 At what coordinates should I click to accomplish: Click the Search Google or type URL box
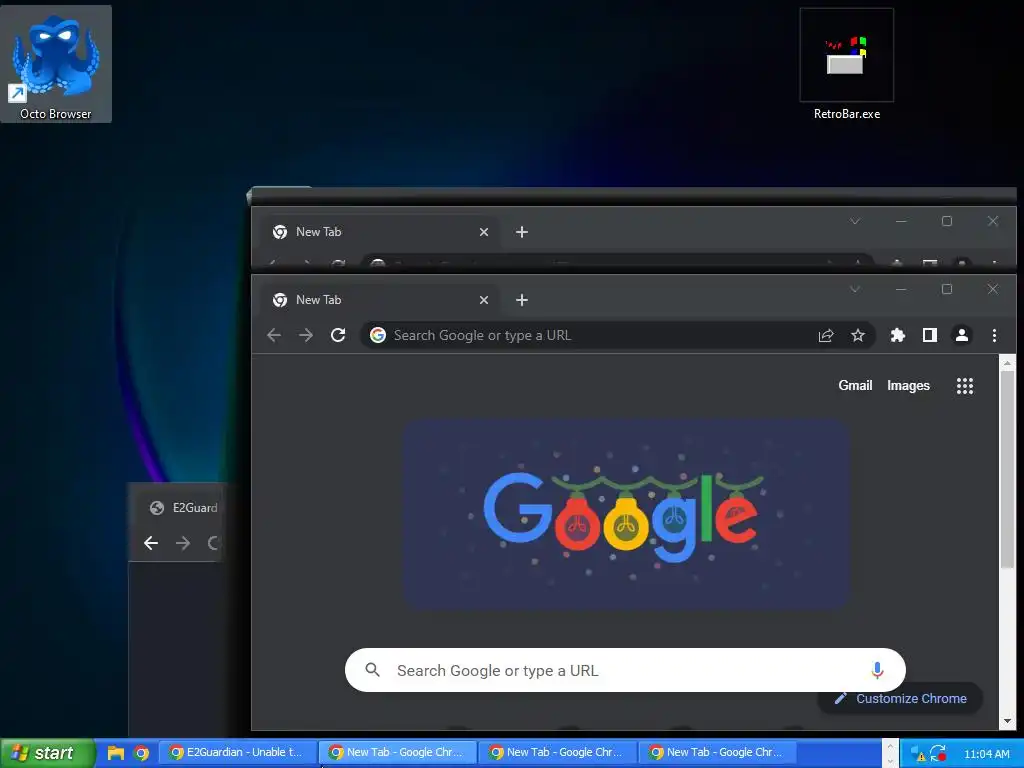tap(625, 670)
